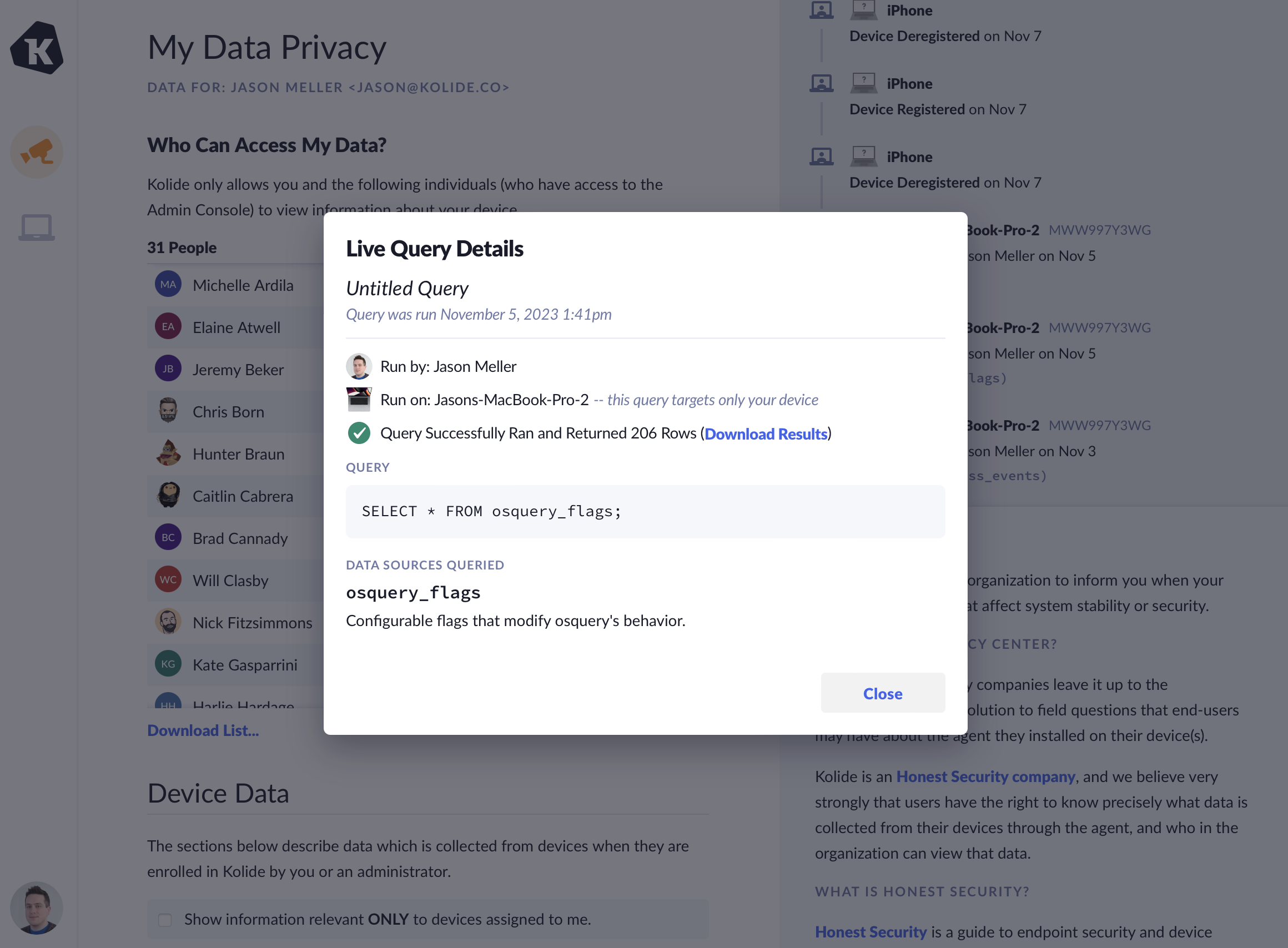Click Chris Born's avatar picture

[x=168, y=411]
